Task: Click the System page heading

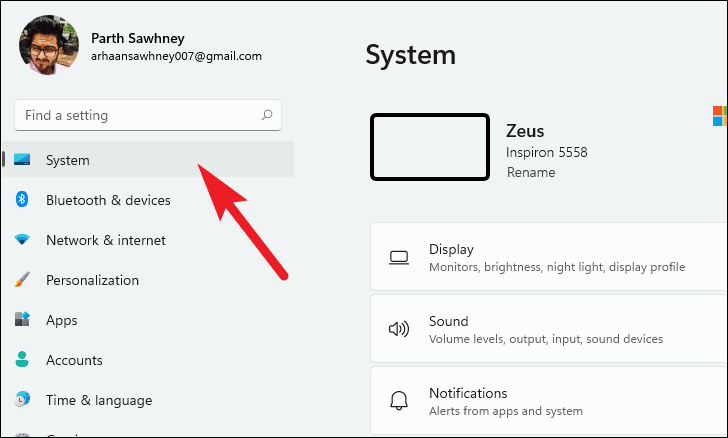Action: pyautogui.click(x=410, y=55)
